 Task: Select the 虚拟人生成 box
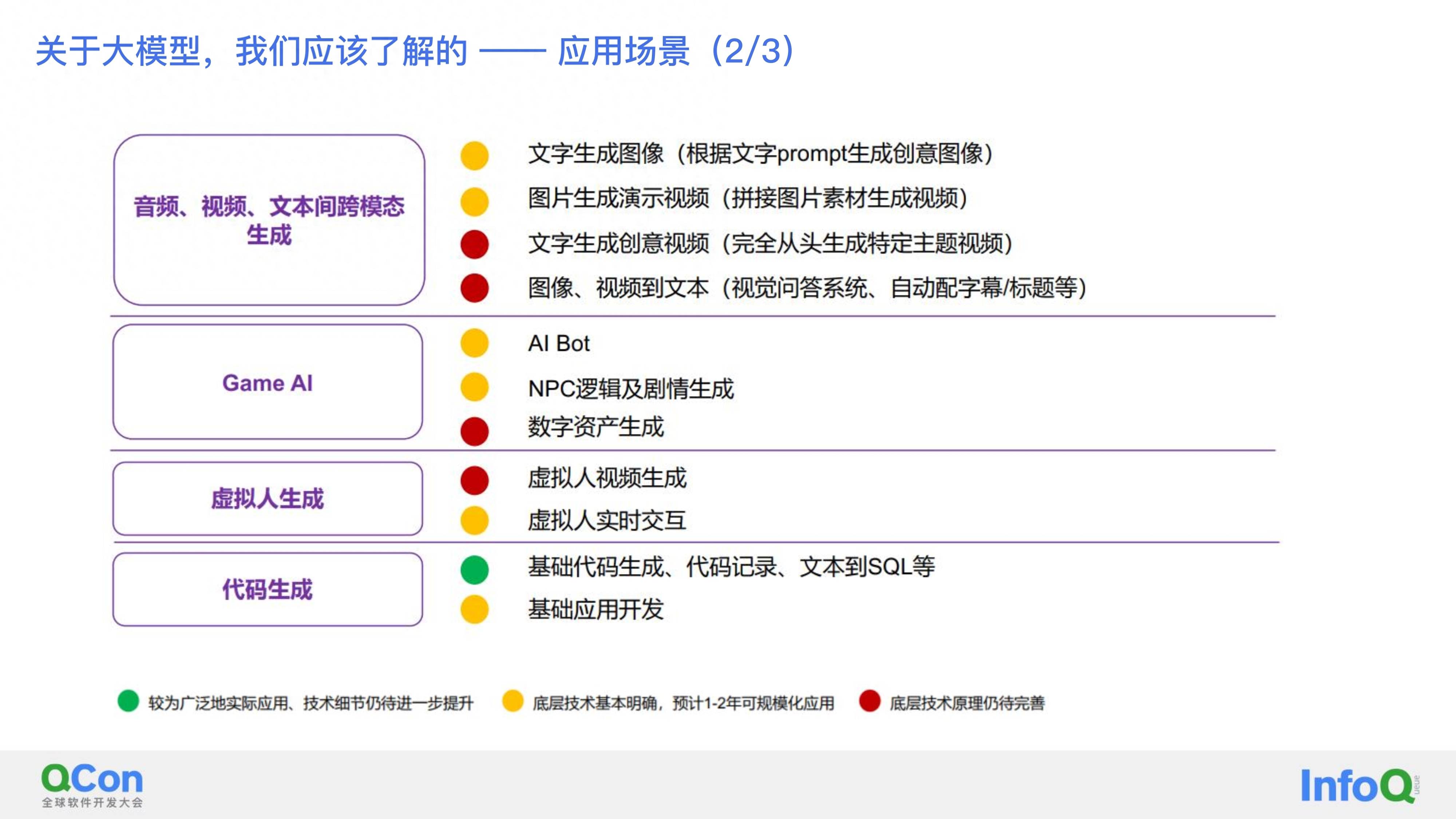[268, 499]
